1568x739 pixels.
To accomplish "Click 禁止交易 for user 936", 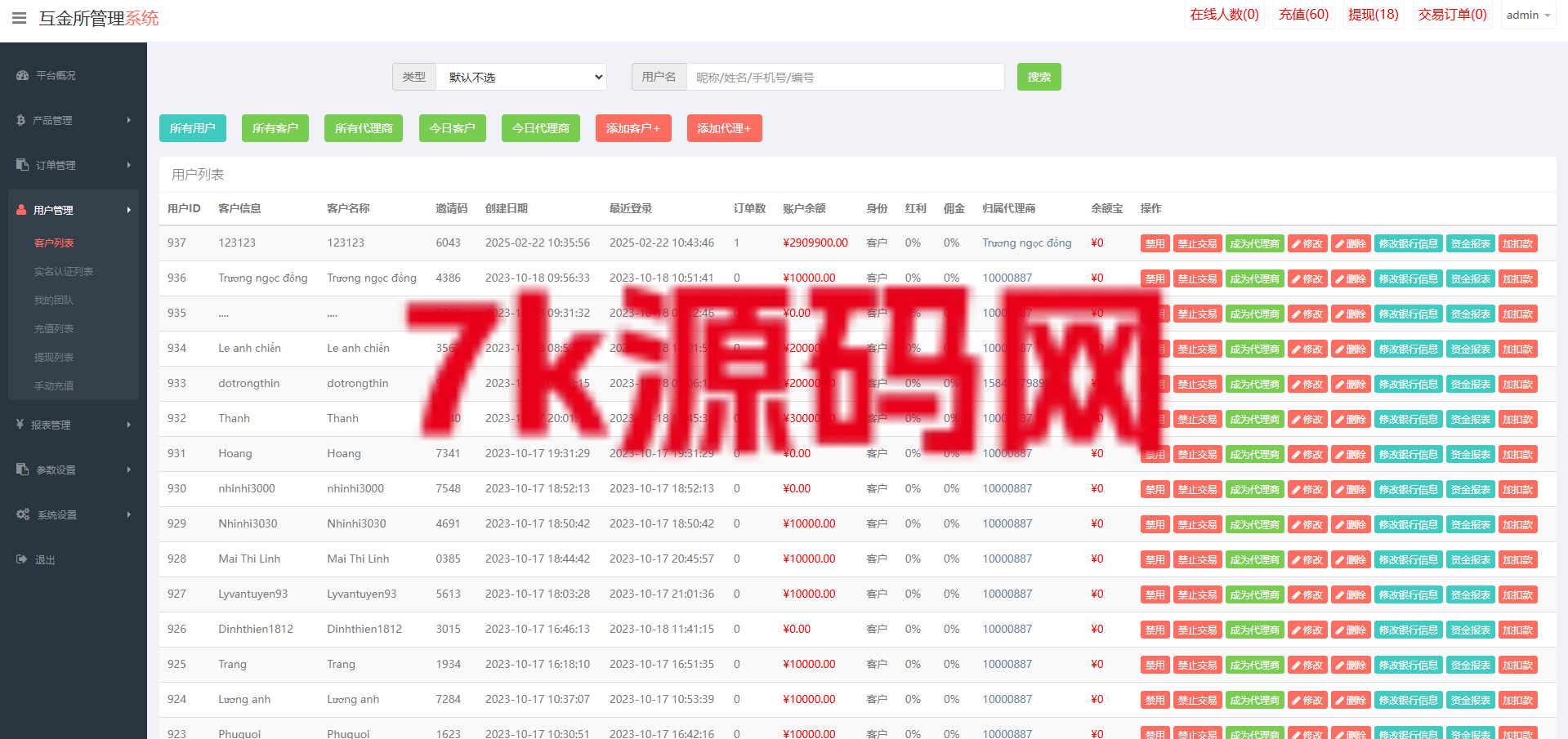I will [x=1198, y=278].
